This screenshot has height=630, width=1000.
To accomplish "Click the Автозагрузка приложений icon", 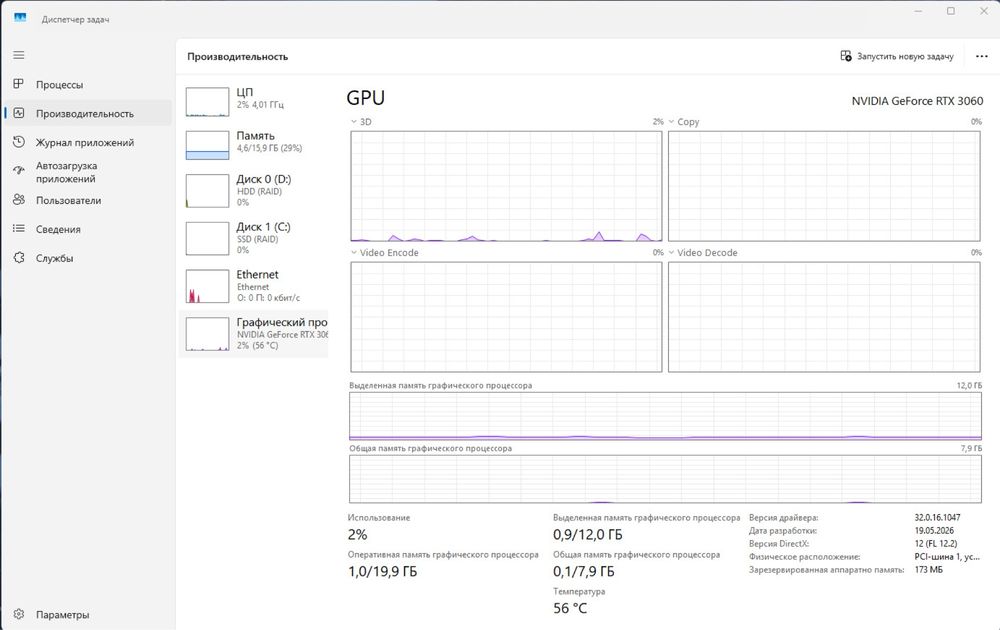I will tap(18, 171).
